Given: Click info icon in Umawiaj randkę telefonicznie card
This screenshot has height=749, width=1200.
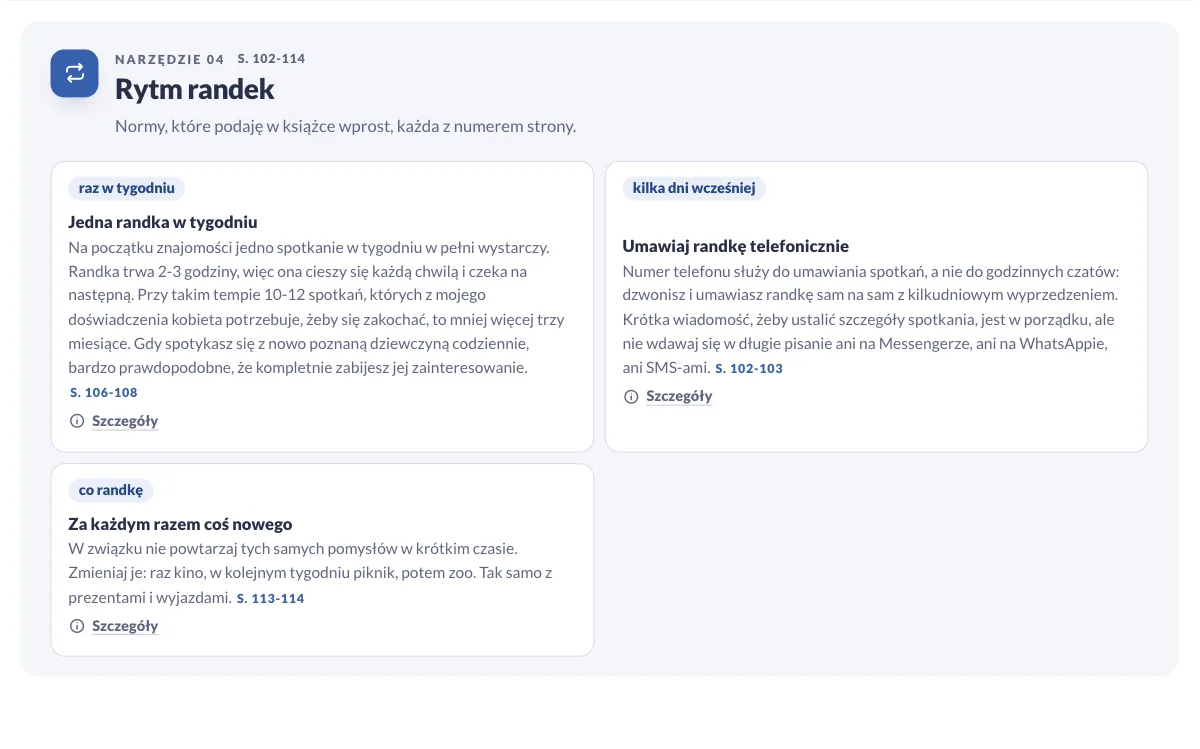Looking at the screenshot, I should (631, 396).
